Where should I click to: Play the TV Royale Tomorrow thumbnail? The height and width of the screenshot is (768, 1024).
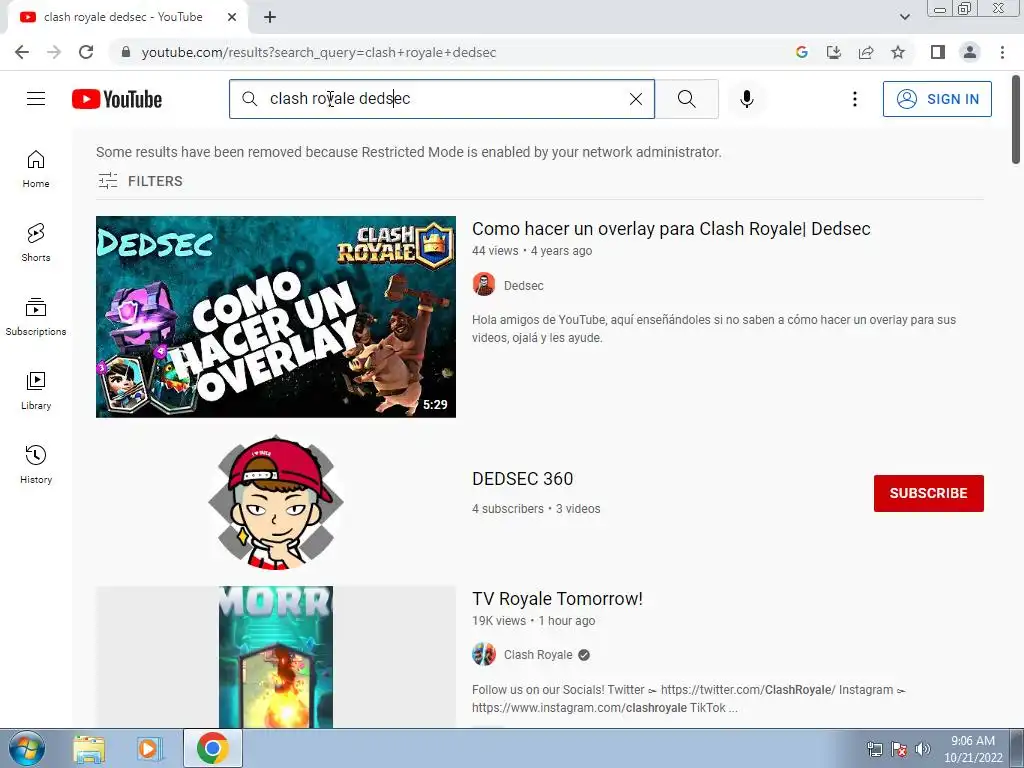coord(276,656)
